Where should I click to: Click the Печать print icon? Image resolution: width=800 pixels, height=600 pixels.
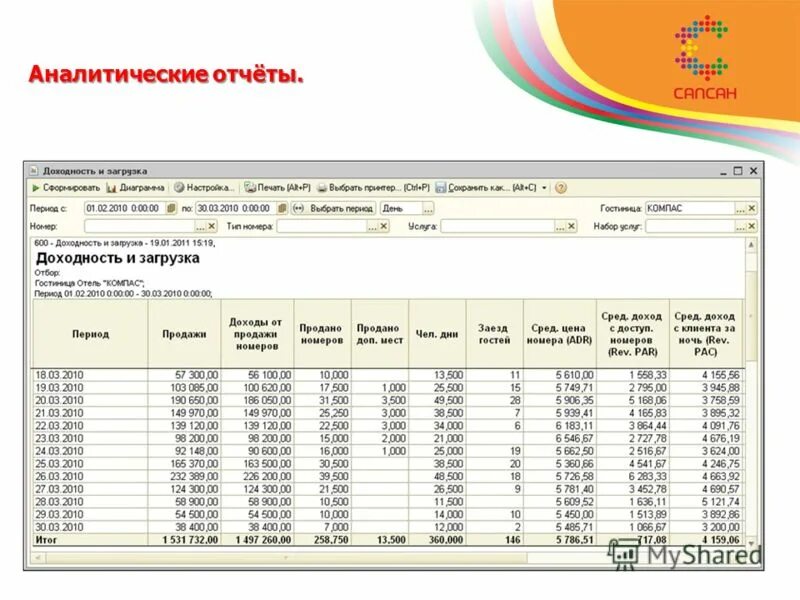click(250, 187)
